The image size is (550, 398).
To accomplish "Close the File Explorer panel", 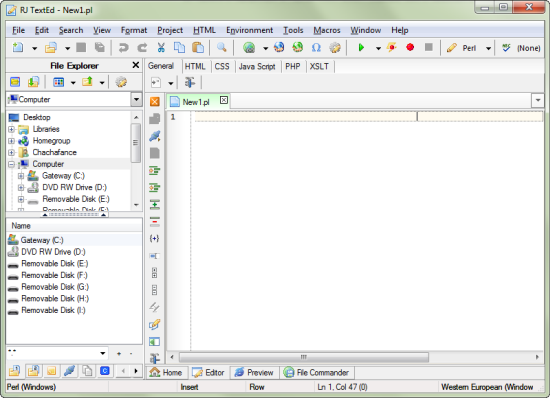I will [x=135, y=65].
